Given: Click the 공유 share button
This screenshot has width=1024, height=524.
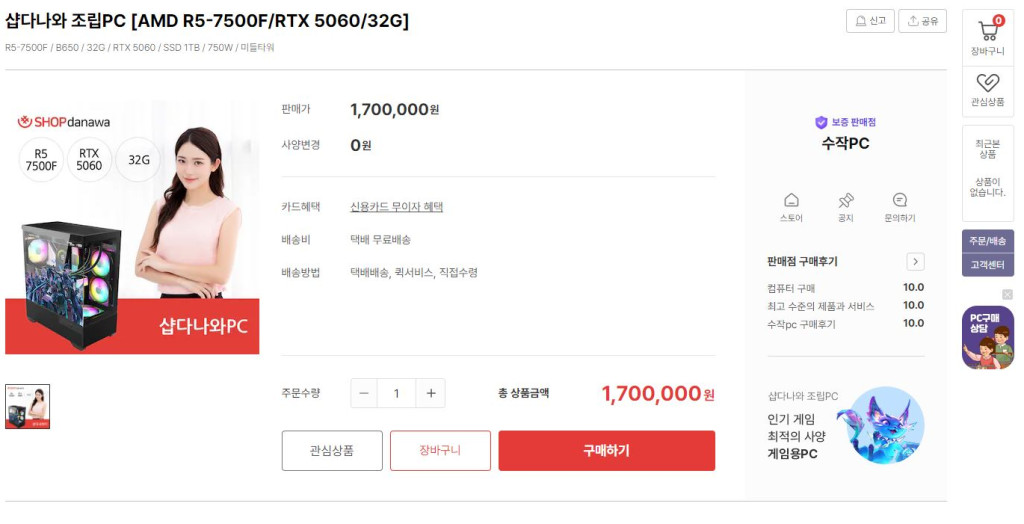Looking at the screenshot, I should [x=922, y=21].
